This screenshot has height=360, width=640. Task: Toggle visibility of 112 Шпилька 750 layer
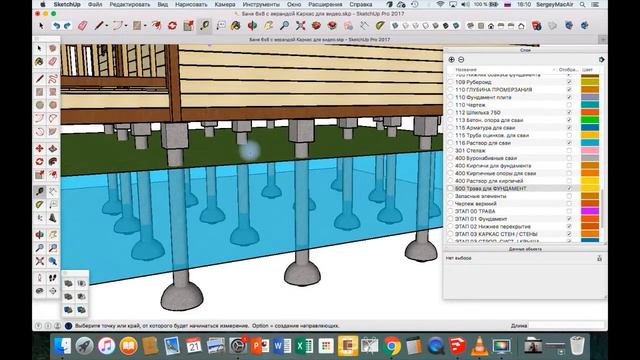[x=569, y=112]
